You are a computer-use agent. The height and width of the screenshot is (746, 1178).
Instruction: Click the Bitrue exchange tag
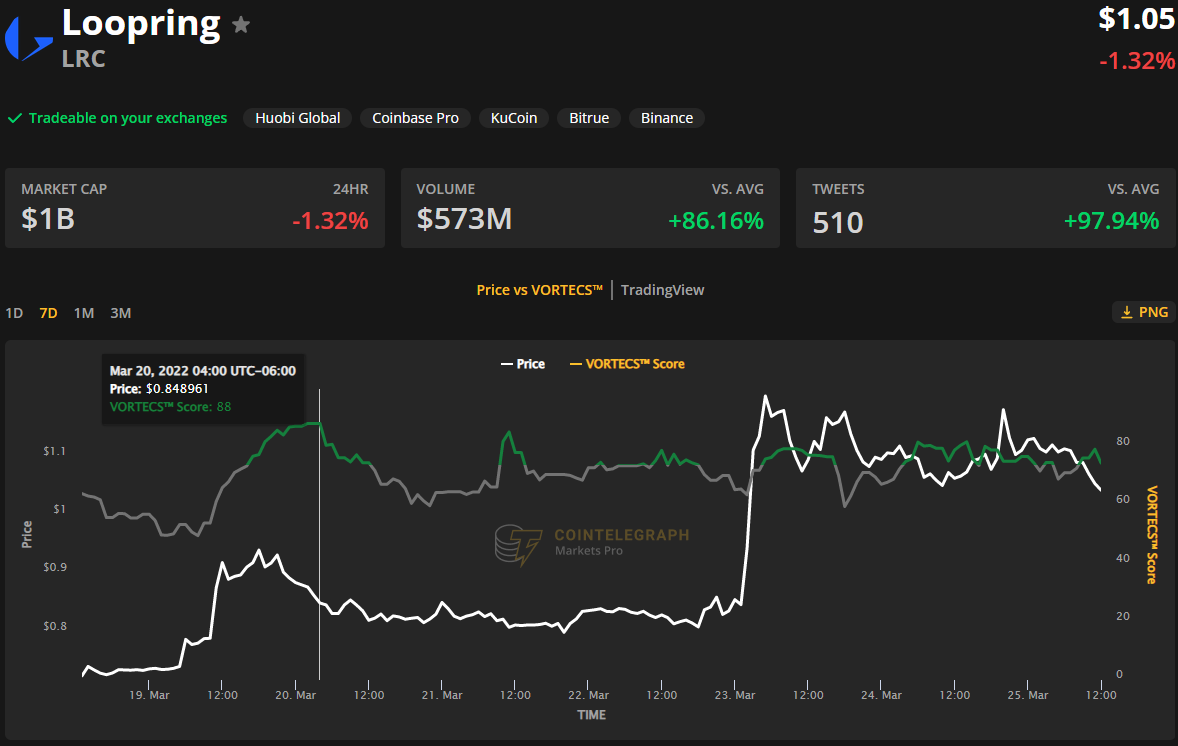pyautogui.click(x=589, y=118)
